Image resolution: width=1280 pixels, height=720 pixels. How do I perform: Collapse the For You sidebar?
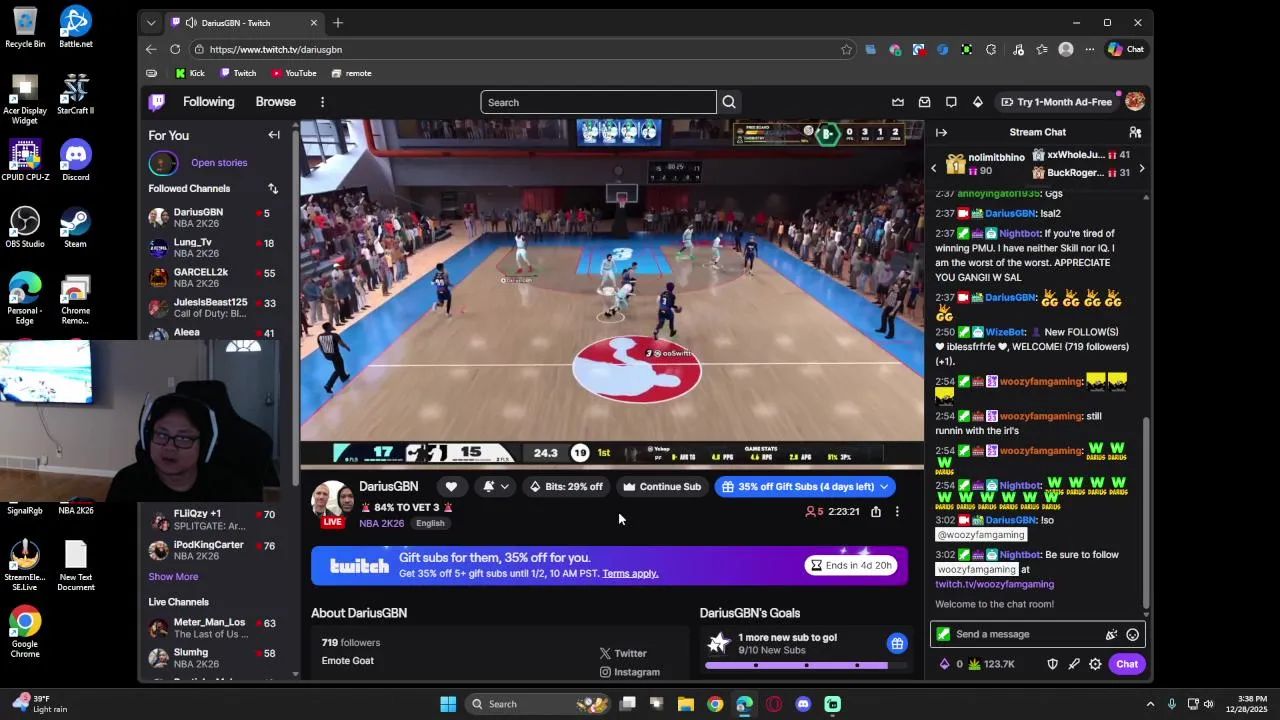point(274,135)
